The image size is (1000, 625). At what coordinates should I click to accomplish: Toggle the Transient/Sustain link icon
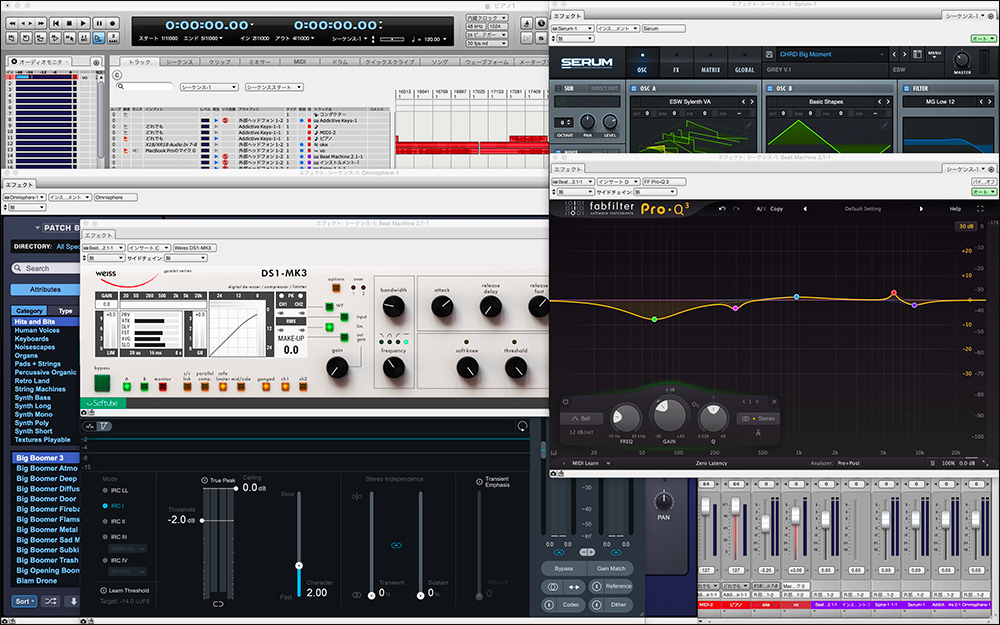pos(396,545)
